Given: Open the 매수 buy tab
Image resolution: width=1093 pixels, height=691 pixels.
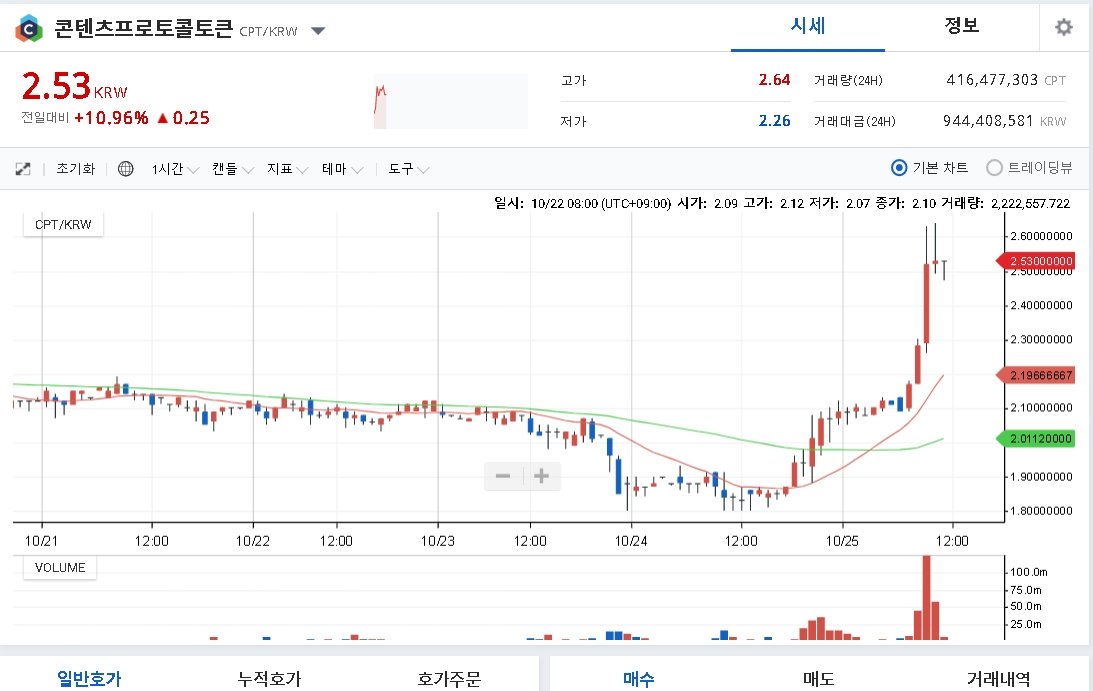Looking at the screenshot, I should coord(639,678).
